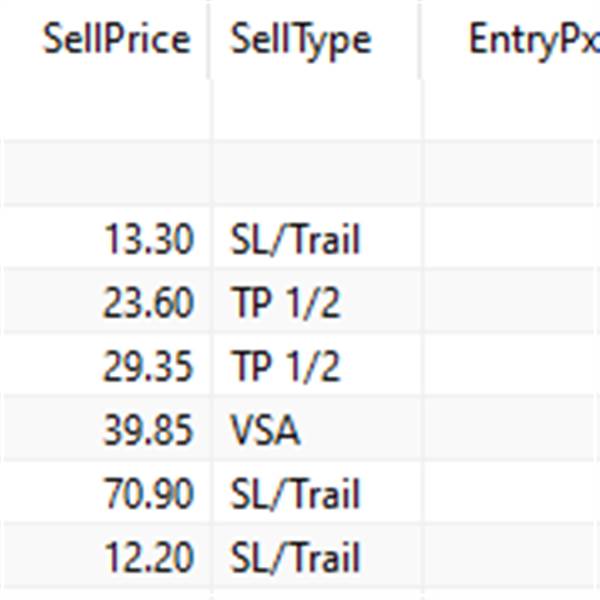The image size is (600, 600).
Task: Click TP 1/2 in the 23.60 row
Action: 285,303
